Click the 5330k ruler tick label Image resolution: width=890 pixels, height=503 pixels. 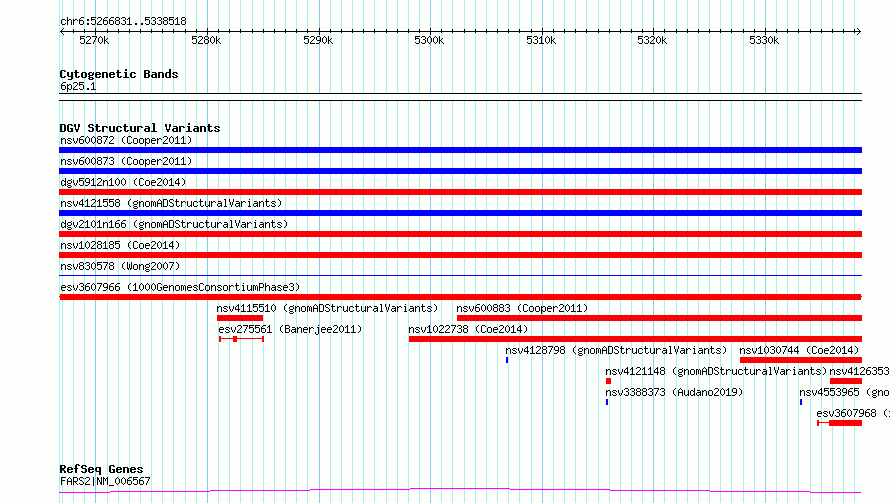[764, 40]
